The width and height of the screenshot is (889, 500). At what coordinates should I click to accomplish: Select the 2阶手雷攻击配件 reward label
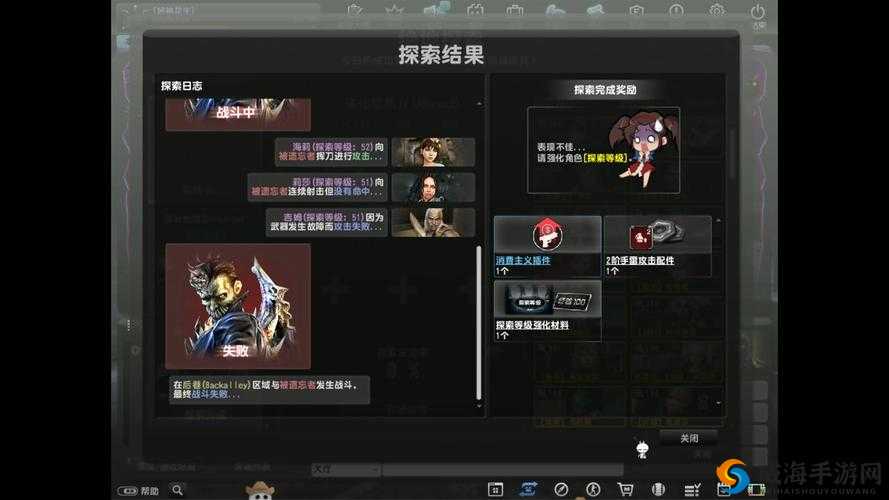640,260
